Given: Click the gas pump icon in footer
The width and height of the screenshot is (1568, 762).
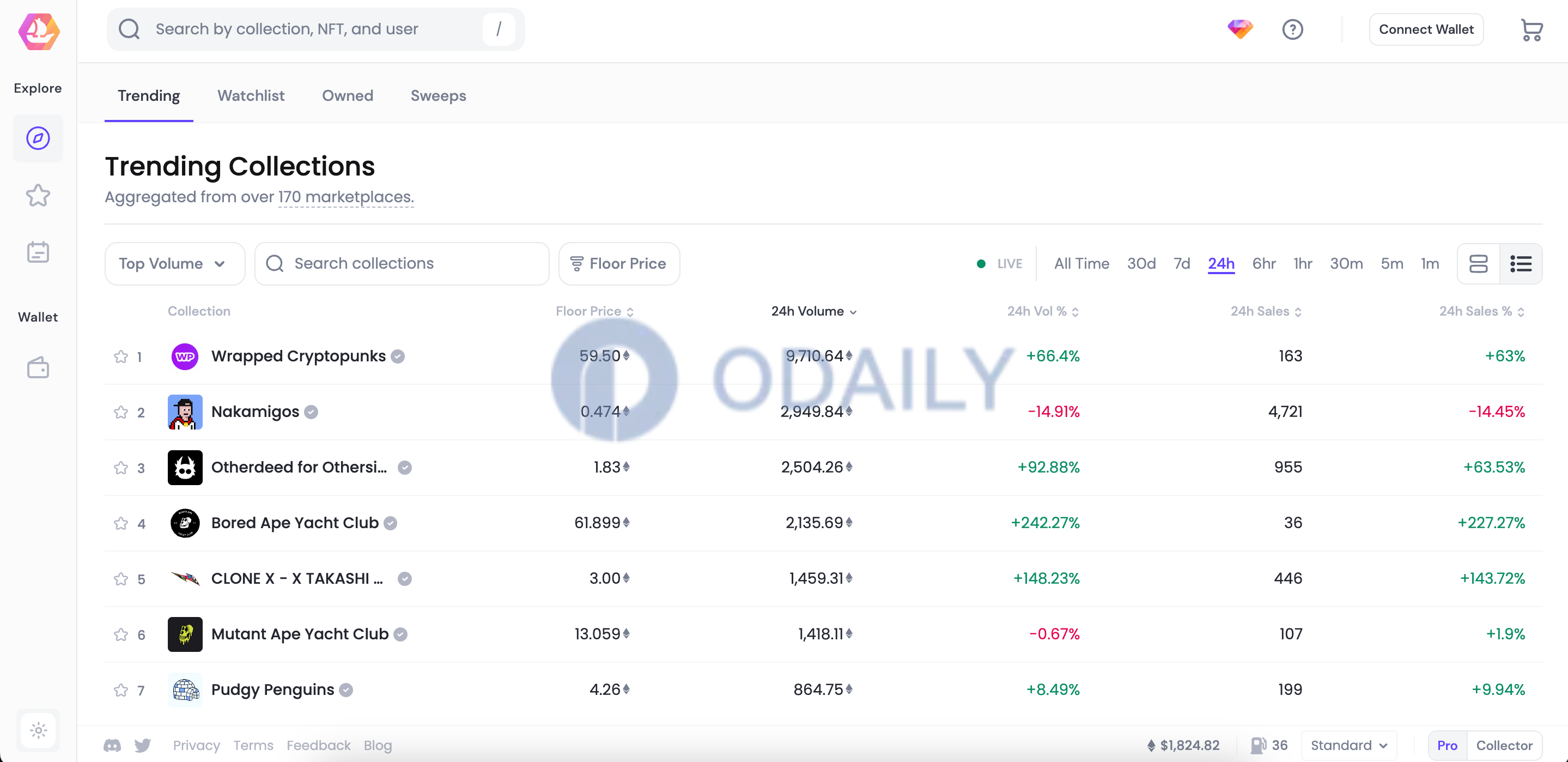Looking at the screenshot, I should (x=1258, y=745).
